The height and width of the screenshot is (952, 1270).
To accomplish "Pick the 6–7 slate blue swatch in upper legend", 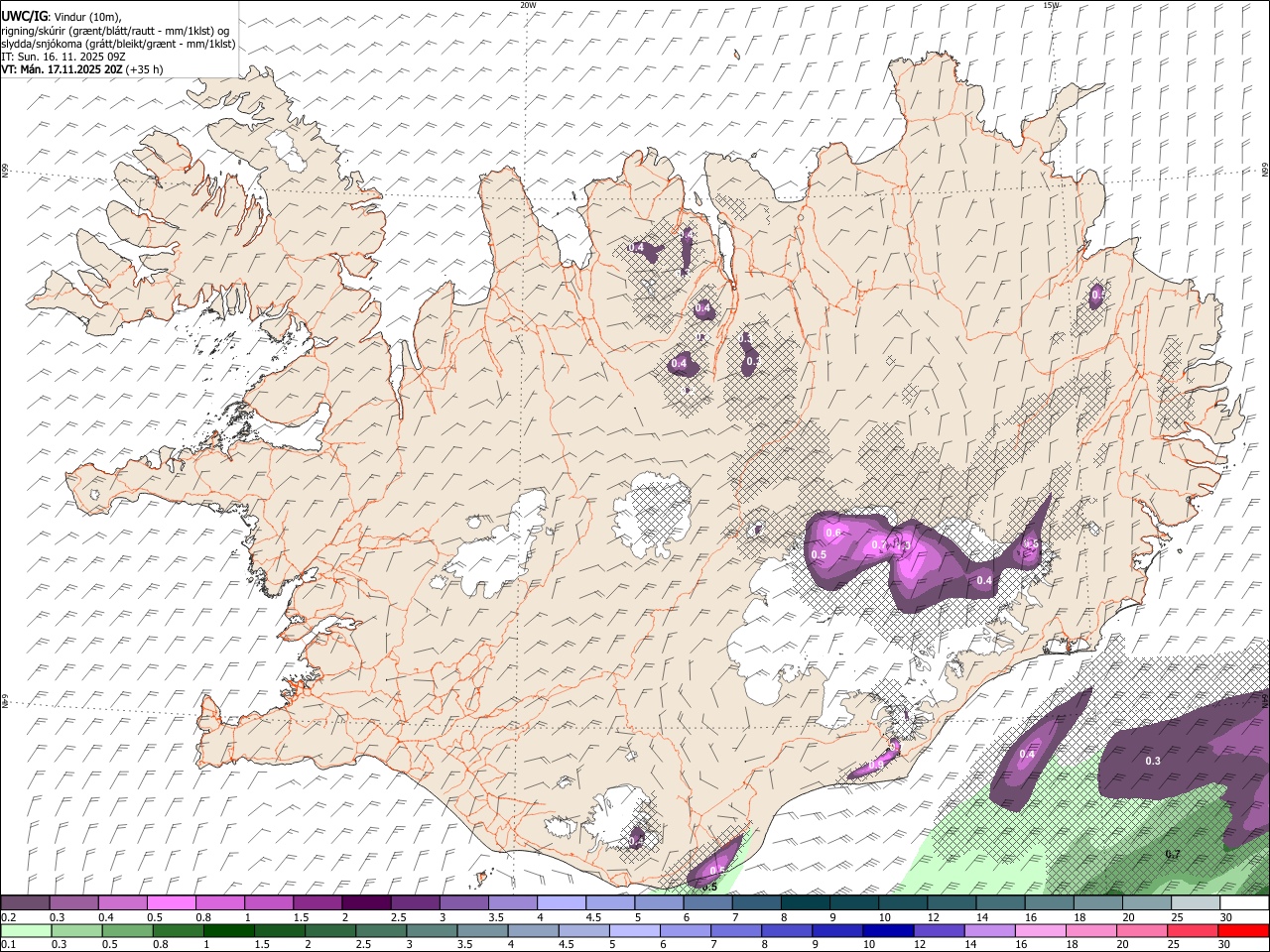I will (x=708, y=903).
